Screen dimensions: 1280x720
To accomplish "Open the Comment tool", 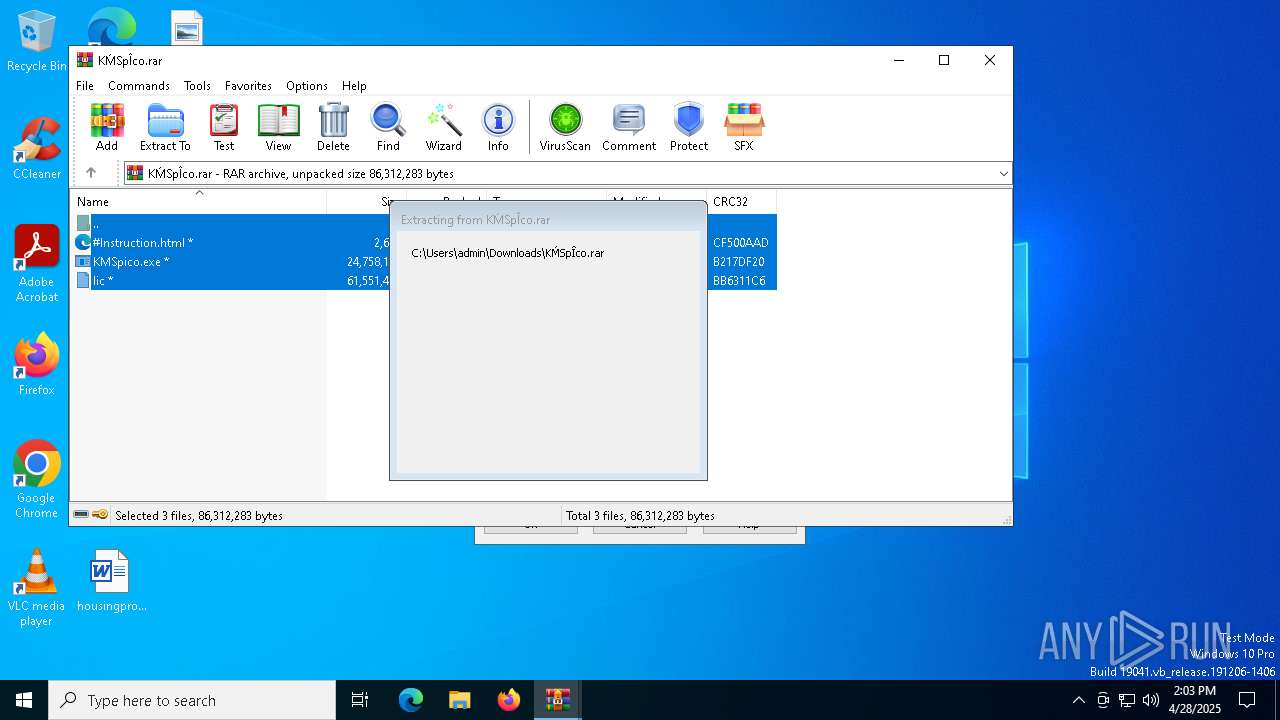I will coord(629,127).
